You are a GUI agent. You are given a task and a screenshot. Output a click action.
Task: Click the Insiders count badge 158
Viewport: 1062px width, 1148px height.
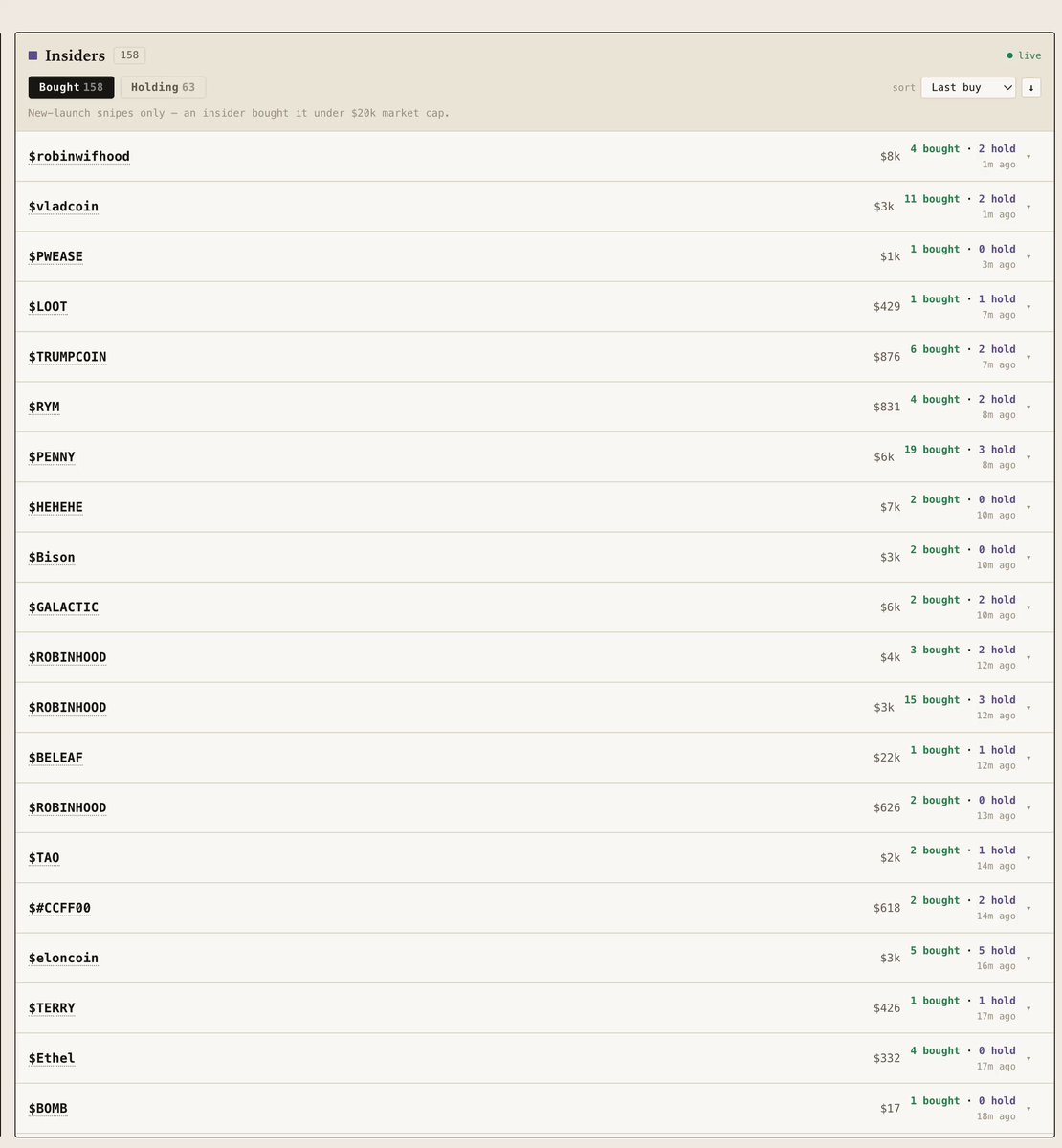[129, 55]
